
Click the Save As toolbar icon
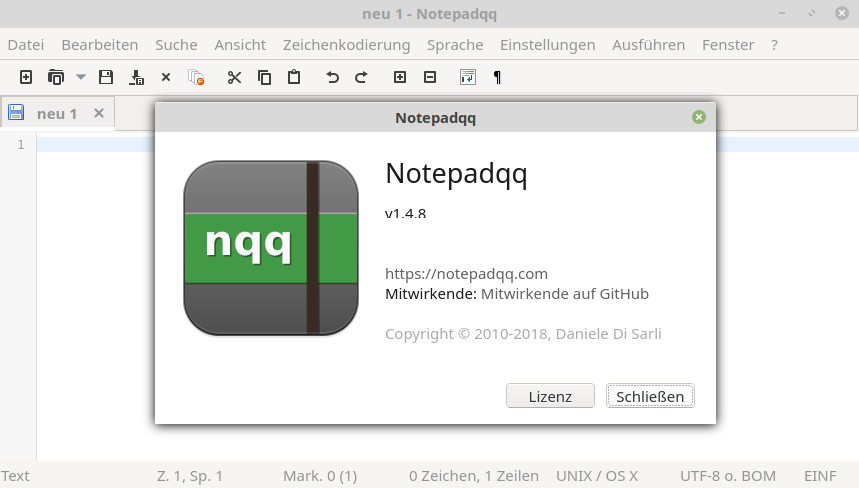[x=136, y=77]
